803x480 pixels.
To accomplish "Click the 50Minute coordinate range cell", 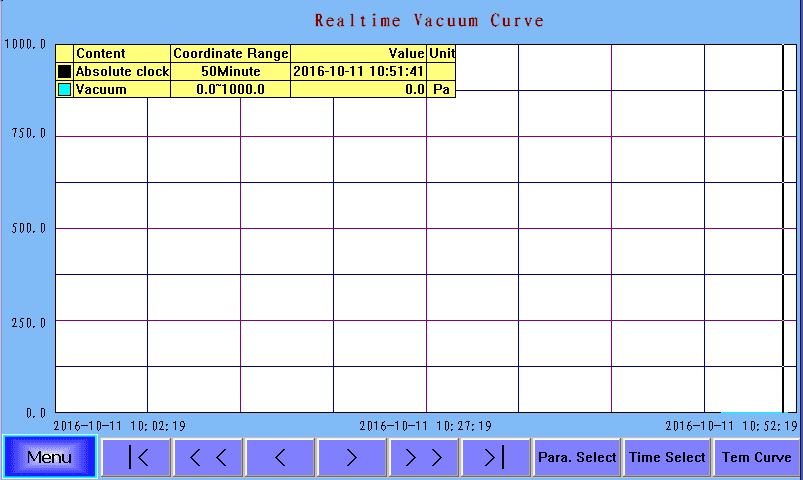I will (x=230, y=72).
